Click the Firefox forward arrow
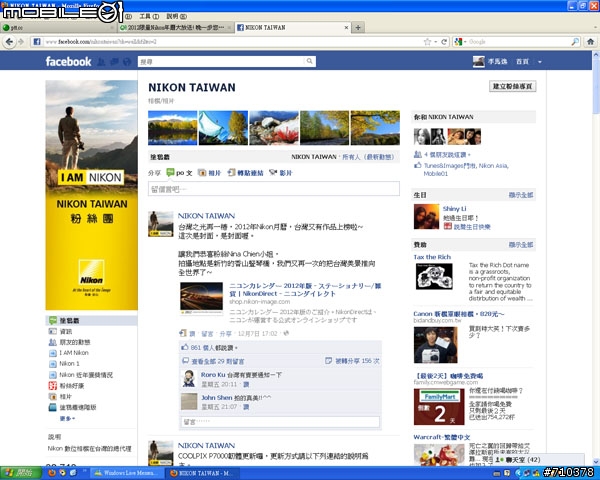Screen dimensions: 600x480 click(21, 42)
